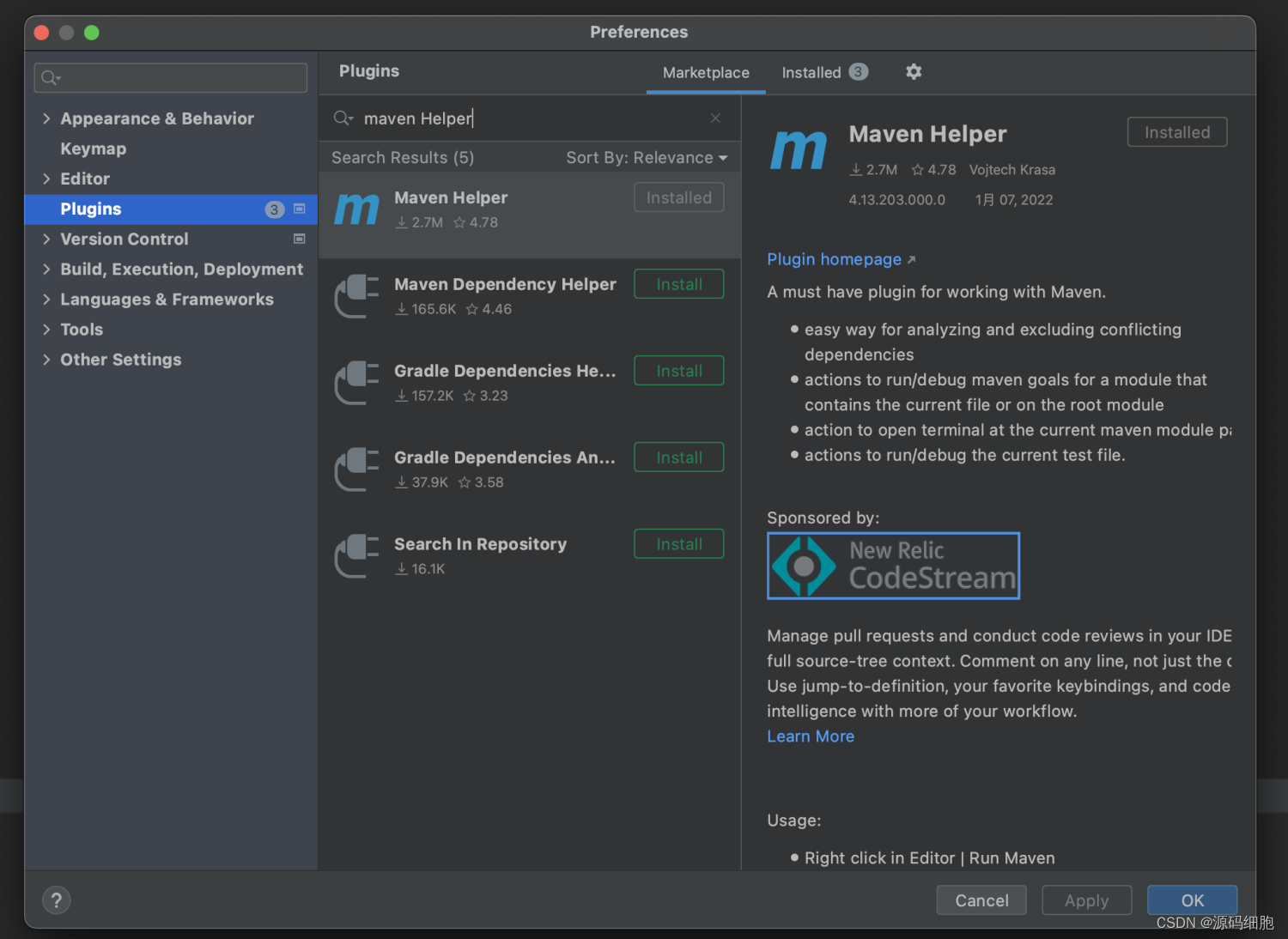Select the Maven Dependency Helper result title
Viewport: 1288px width, 939px height.
coord(505,284)
